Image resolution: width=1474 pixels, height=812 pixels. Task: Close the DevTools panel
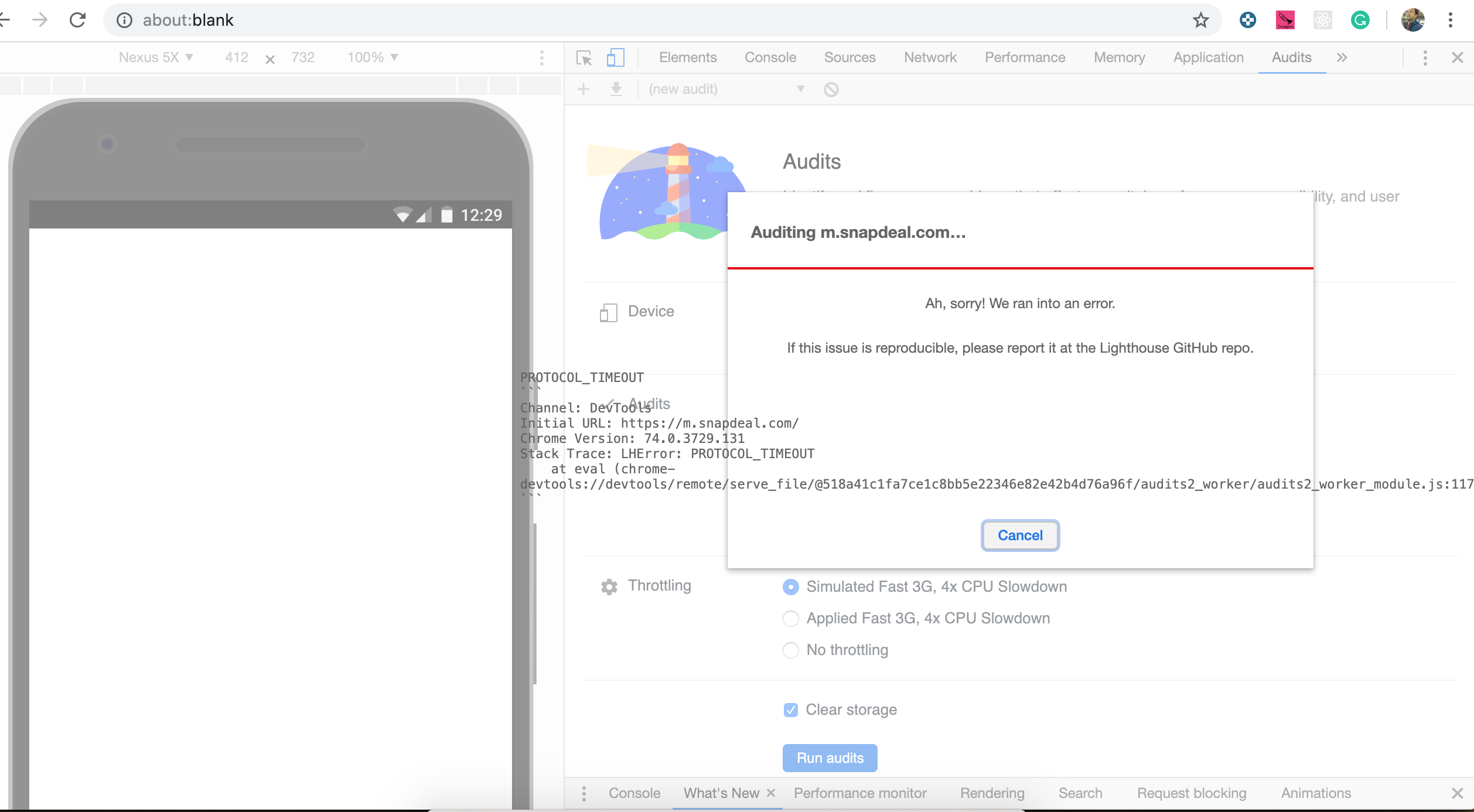coord(1458,57)
